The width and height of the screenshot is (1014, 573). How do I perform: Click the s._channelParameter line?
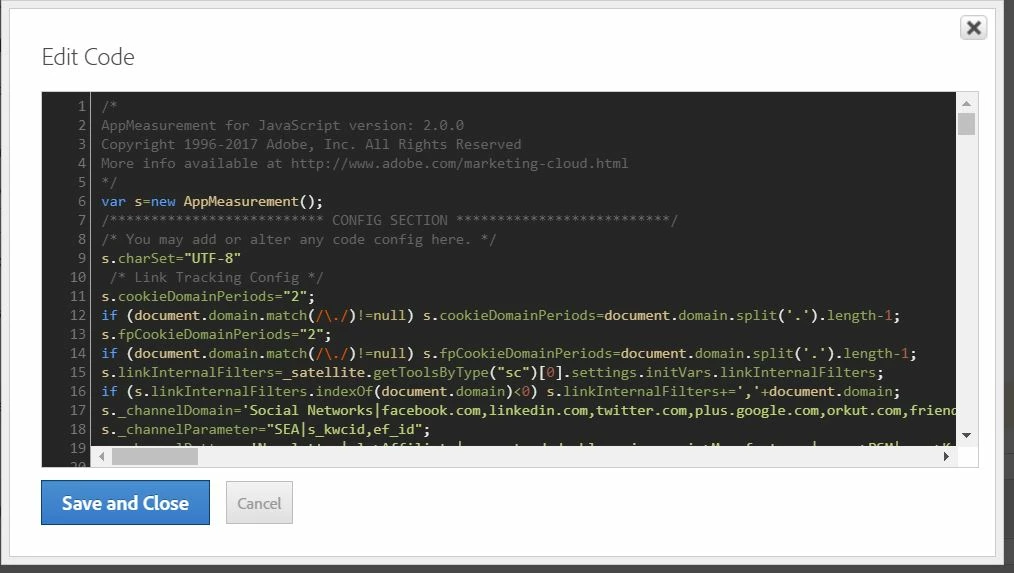(x=265, y=429)
